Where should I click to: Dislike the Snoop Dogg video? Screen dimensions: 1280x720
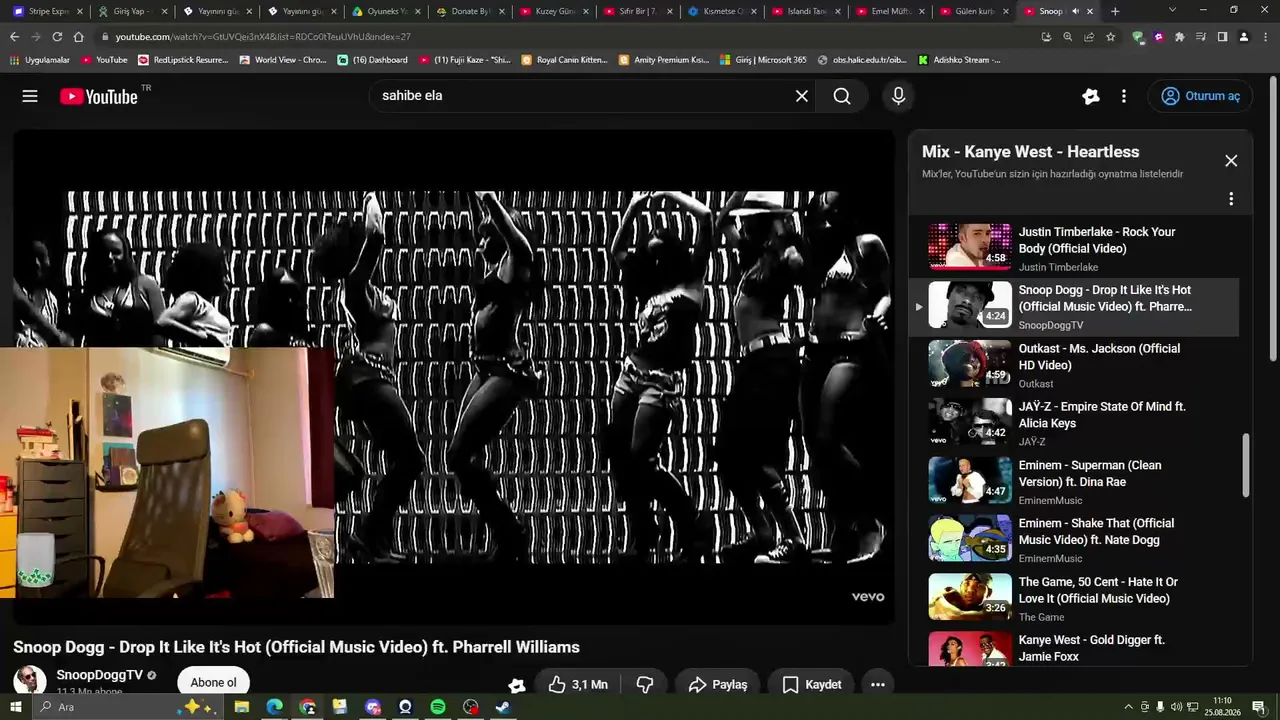pyautogui.click(x=645, y=685)
